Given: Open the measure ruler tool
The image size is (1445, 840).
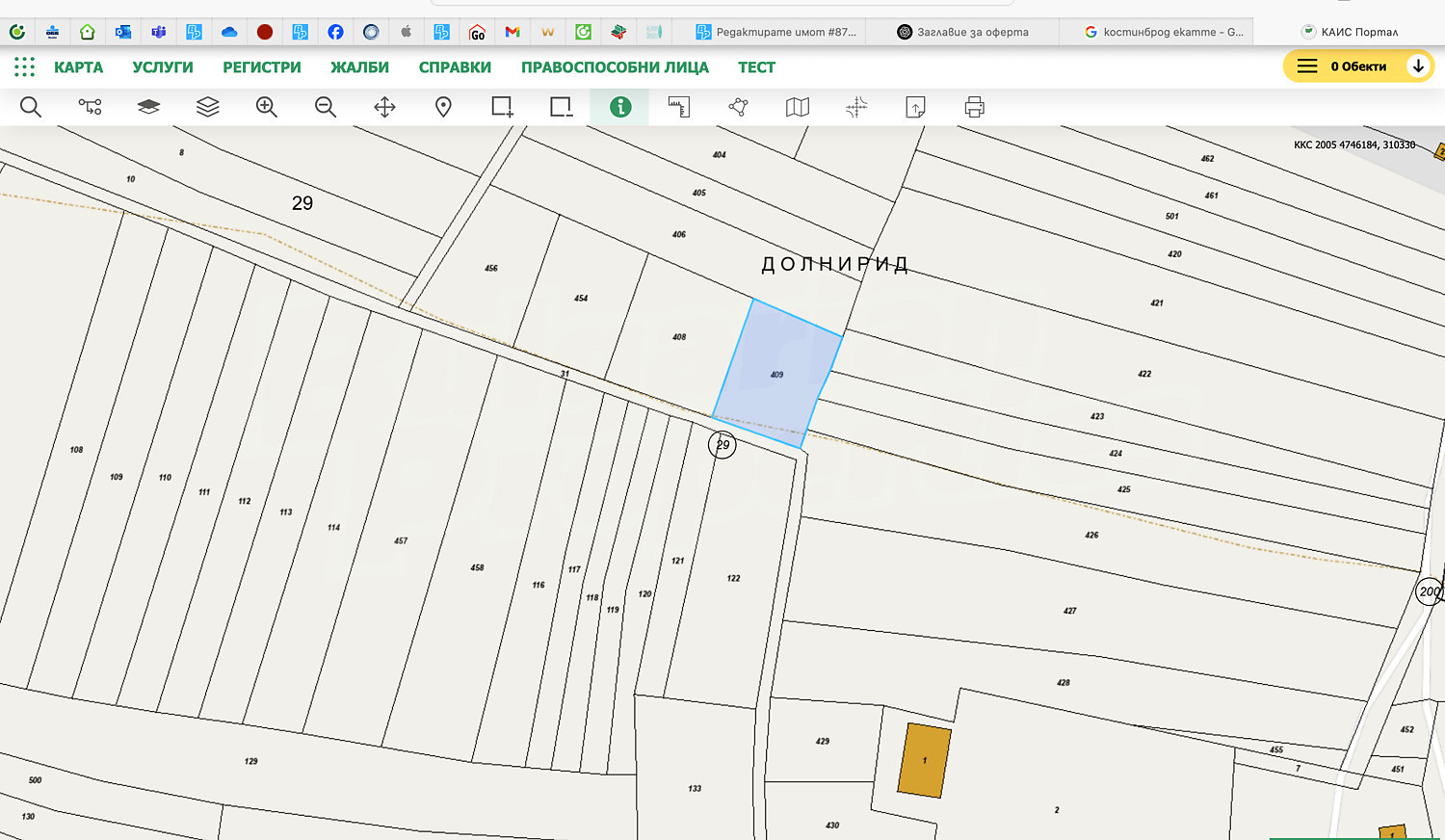Looking at the screenshot, I should (x=679, y=107).
